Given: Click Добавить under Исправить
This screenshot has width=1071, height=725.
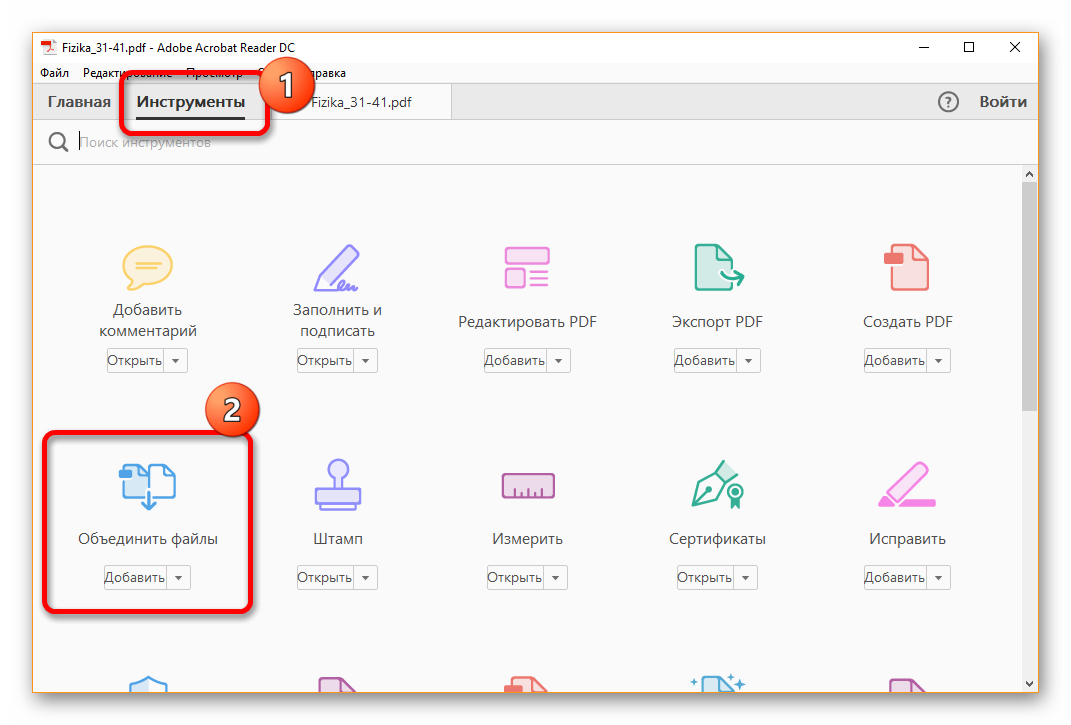Looking at the screenshot, I should (x=895, y=578).
